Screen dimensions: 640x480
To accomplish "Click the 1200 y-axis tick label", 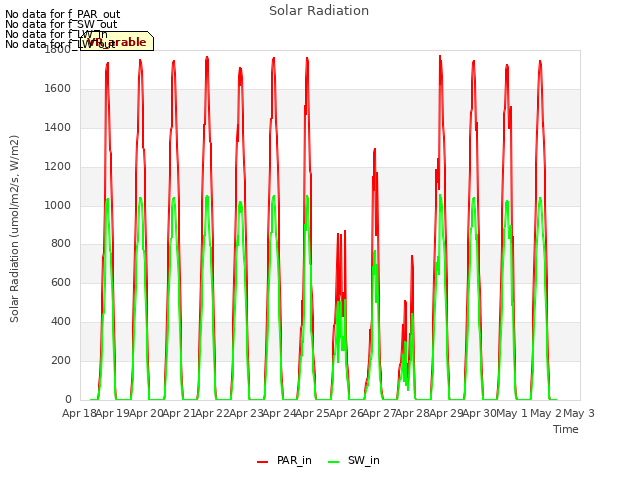I will [x=58, y=166].
